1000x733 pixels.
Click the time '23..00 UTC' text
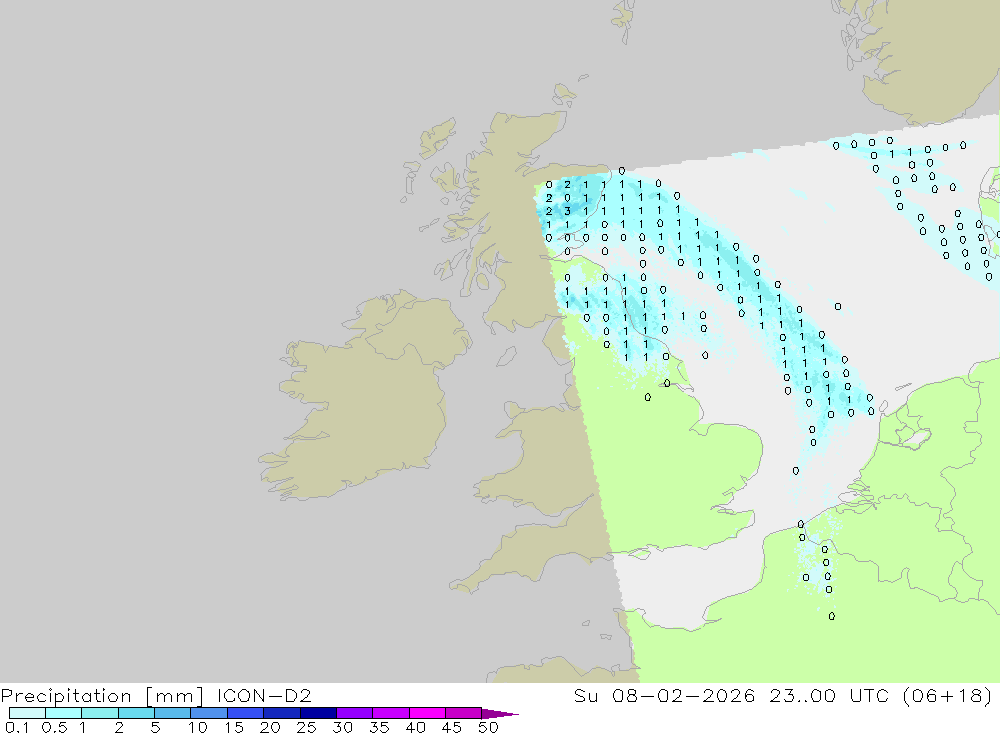coord(829,695)
